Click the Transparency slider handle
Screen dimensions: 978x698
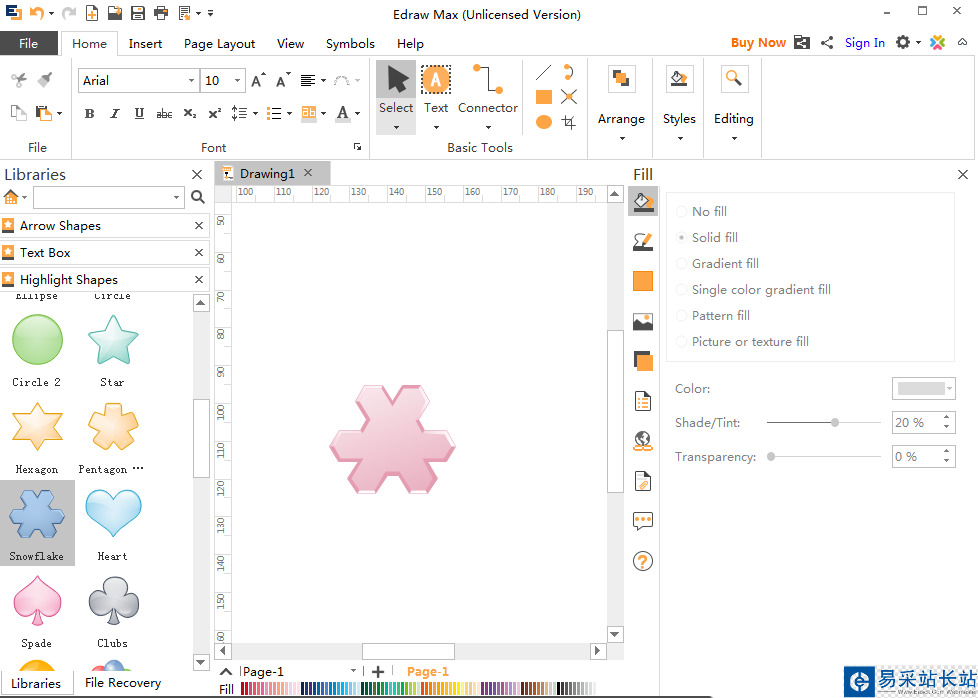(771, 457)
